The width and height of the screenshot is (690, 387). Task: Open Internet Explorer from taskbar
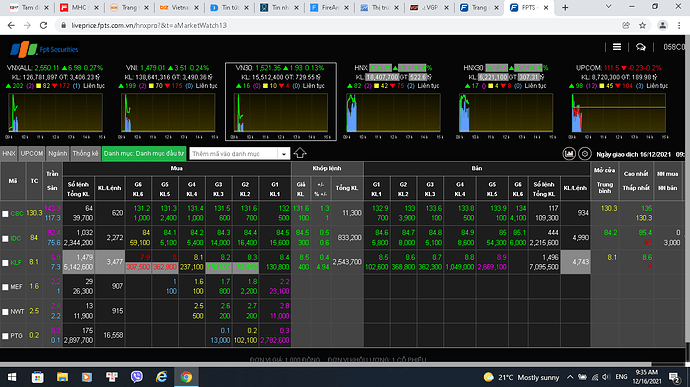[x=161, y=377]
